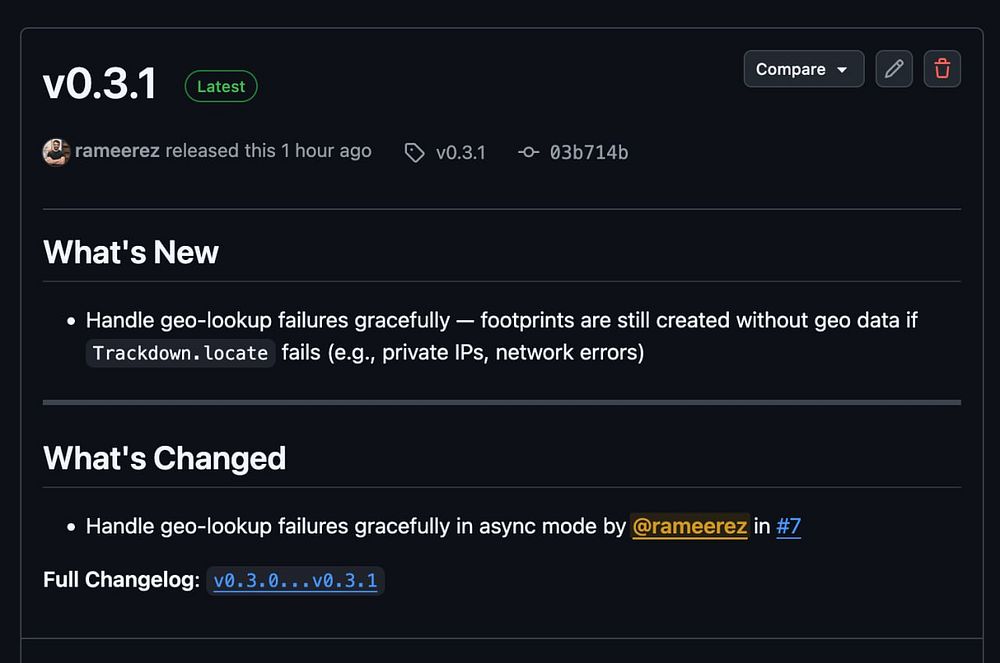Screen dimensions: 1000x663
Task: Open rameerez's avatar picture
Action: tap(56, 152)
